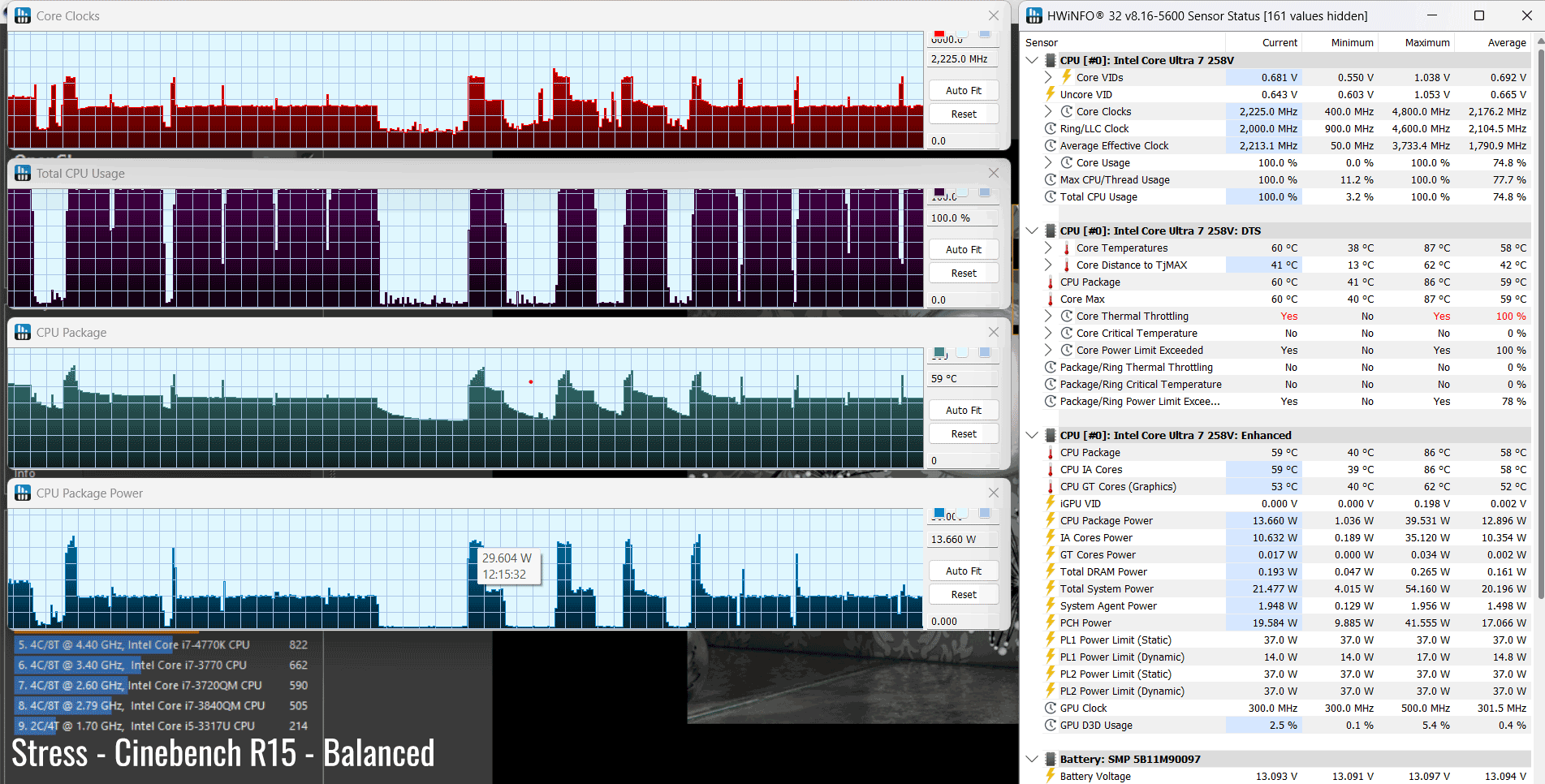This screenshot has height=784, width=1545.
Task: Click the clock icon beside Ring/LLC Clock
Action: tap(1051, 128)
